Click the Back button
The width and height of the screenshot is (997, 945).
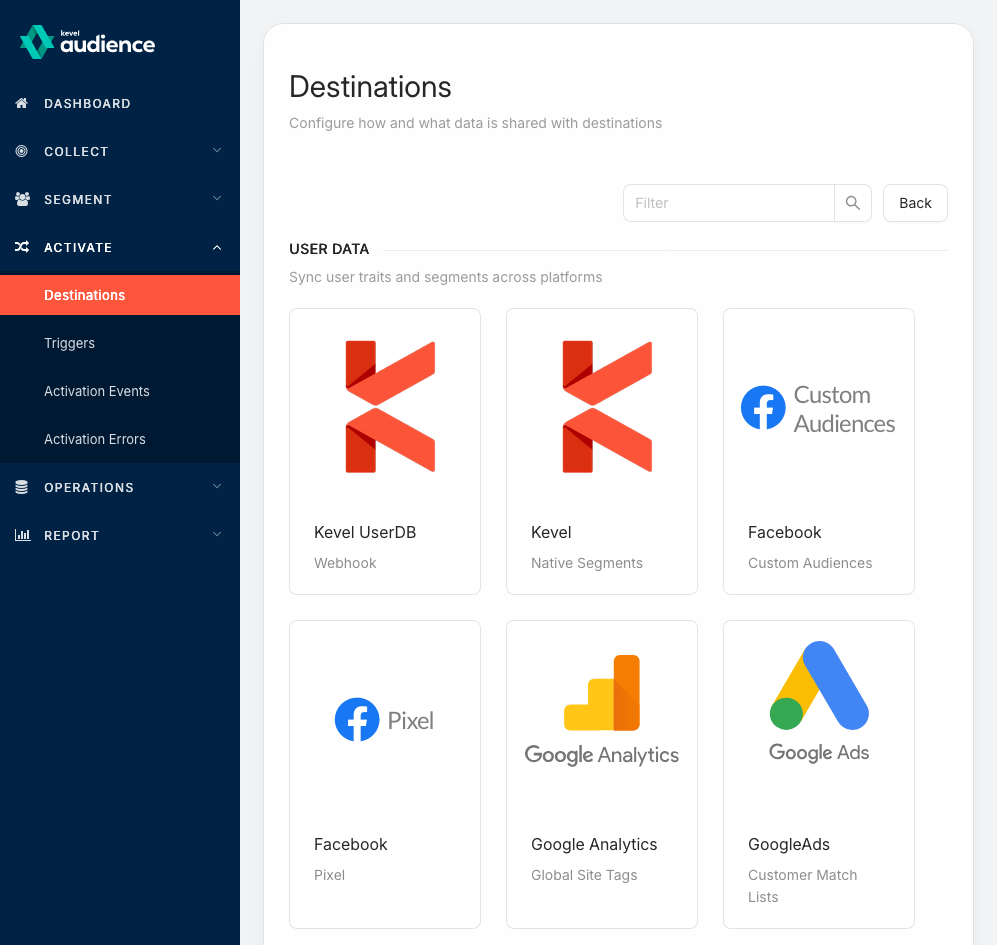pyautogui.click(x=914, y=203)
